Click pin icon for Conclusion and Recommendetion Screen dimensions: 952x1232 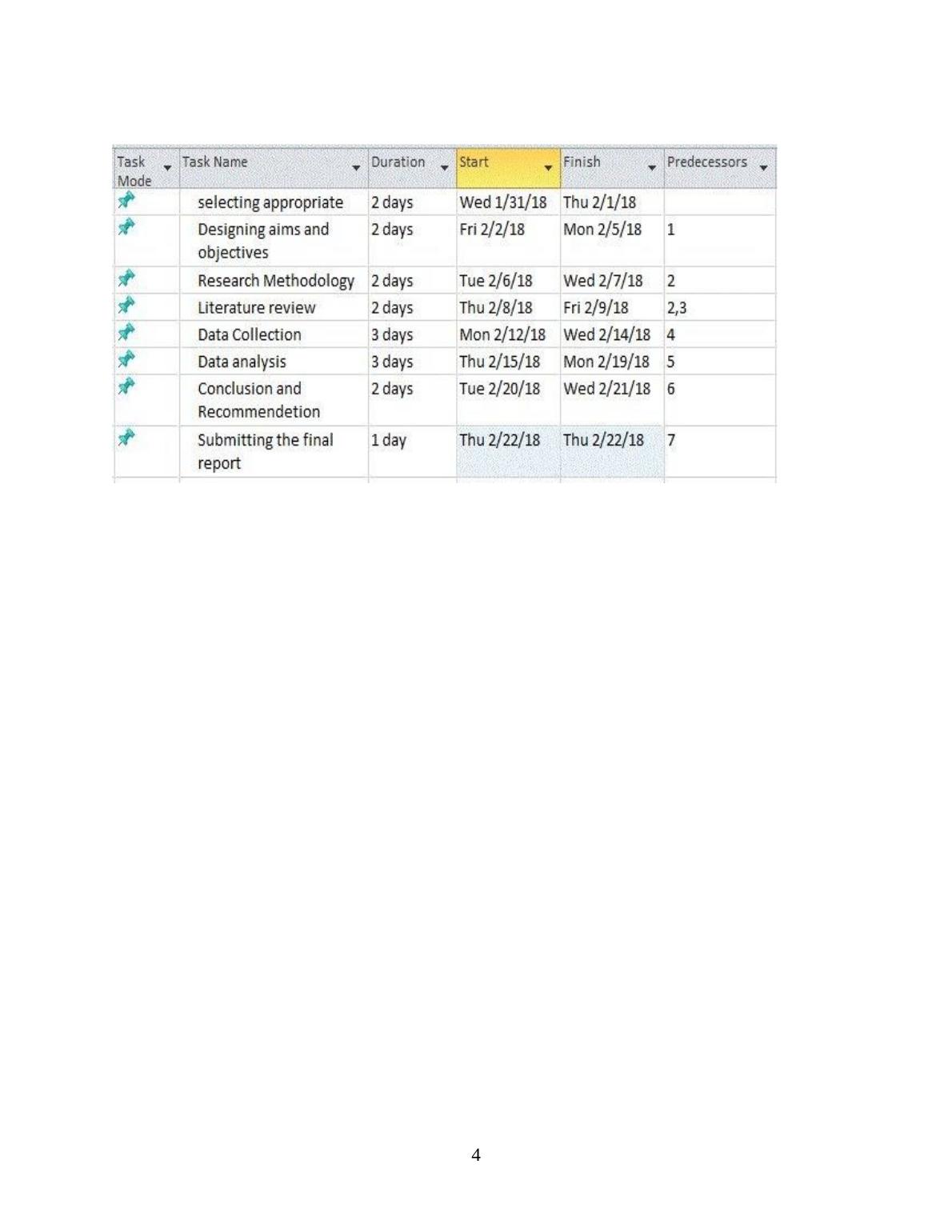pyautogui.click(x=126, y=386)
